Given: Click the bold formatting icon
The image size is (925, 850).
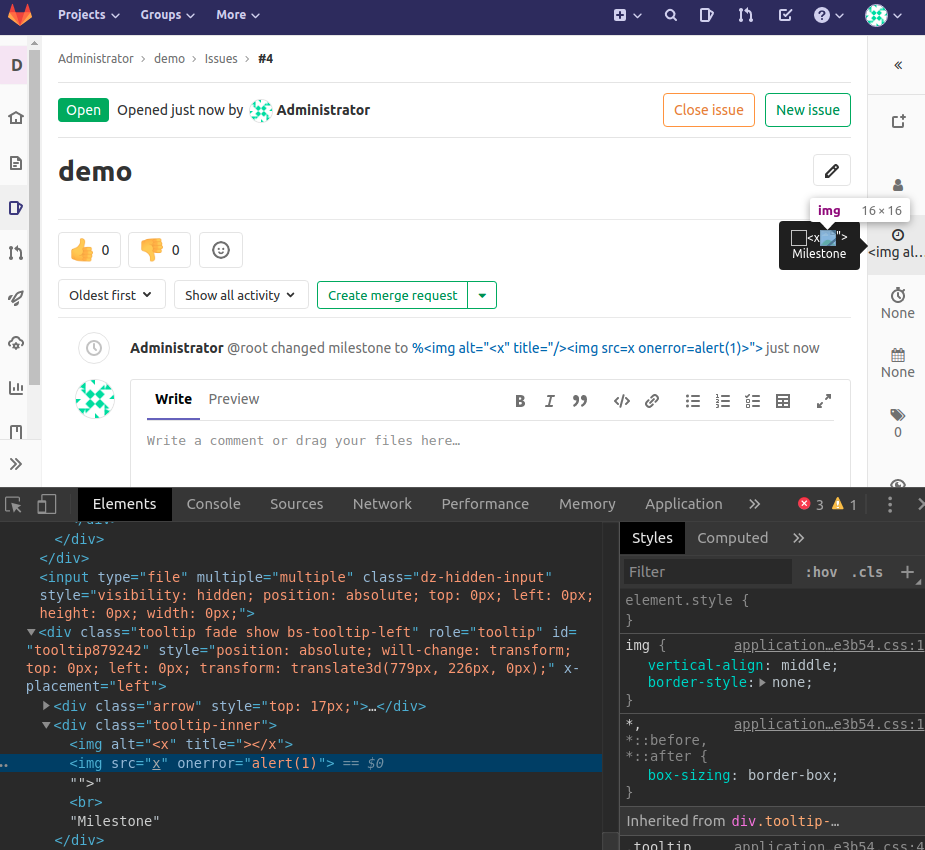Looking at the screenshot, I should tap(520, 401).
